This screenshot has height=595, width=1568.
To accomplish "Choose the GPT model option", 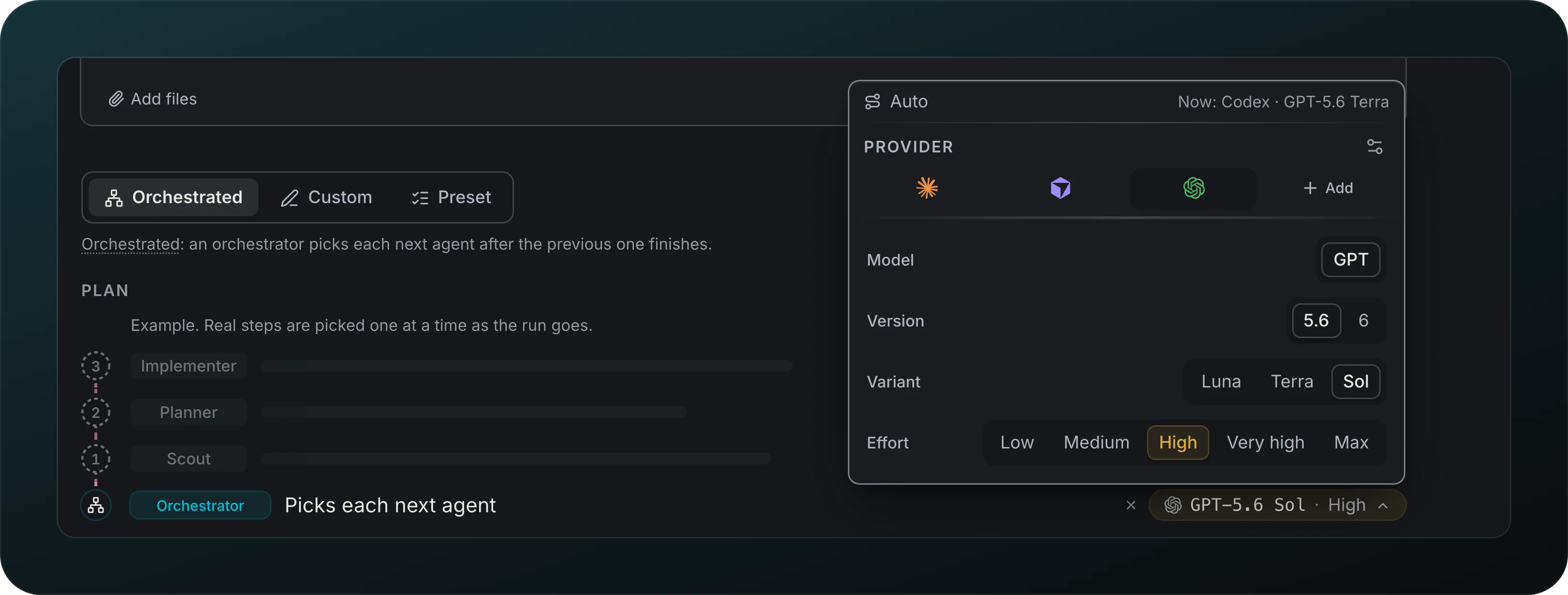I will point(1350,260).
